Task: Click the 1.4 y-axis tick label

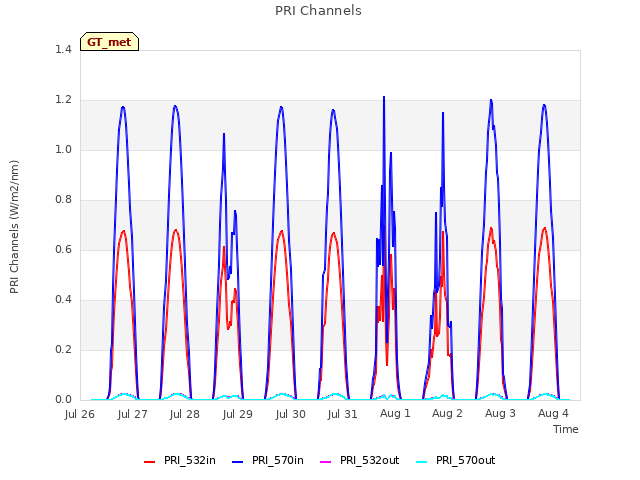Action: [x=63, y=49]
